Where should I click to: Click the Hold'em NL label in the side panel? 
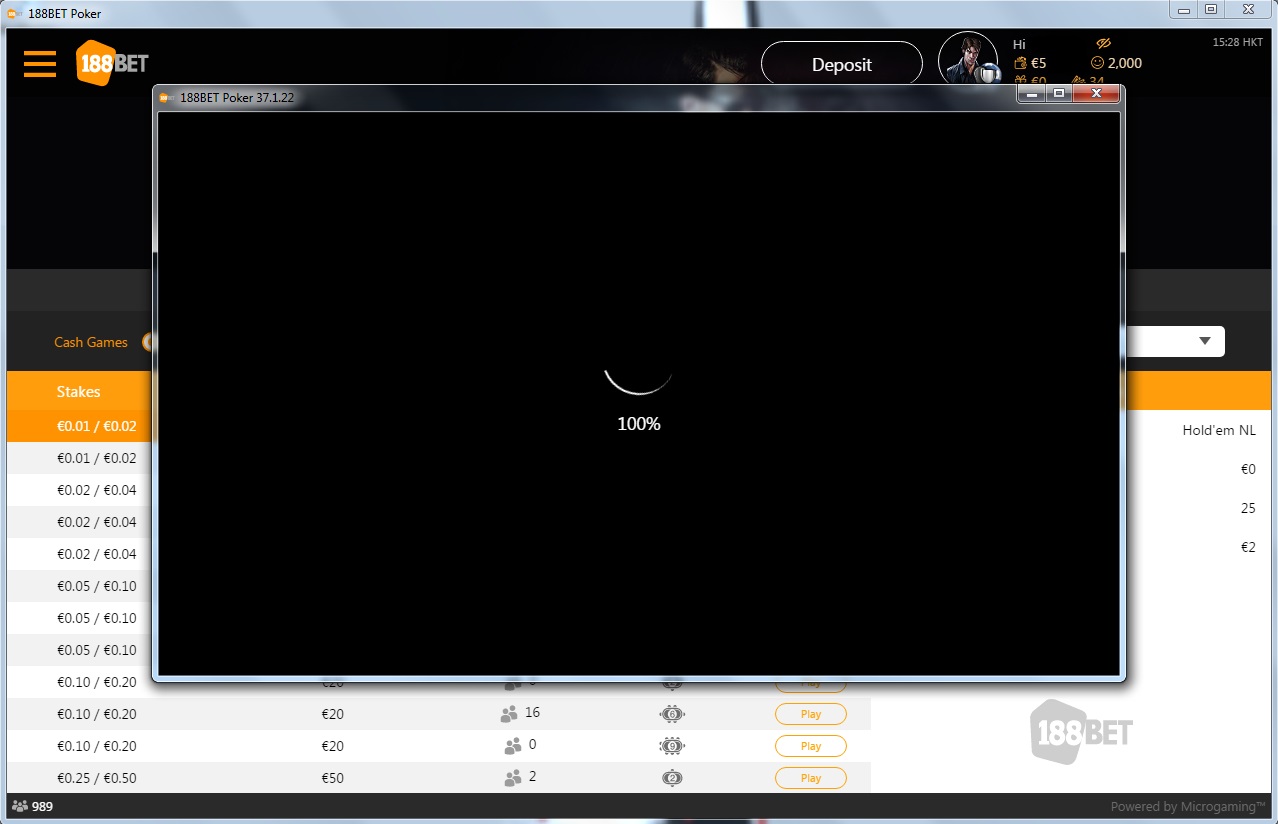tap(1219, 431)
